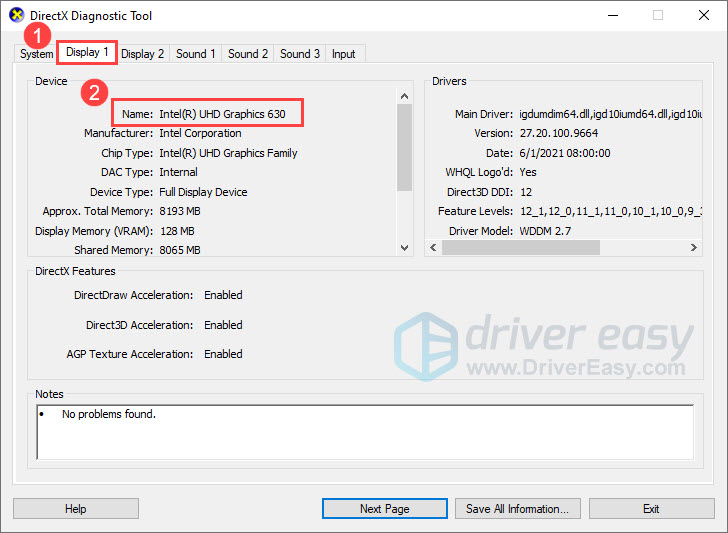
Task: Go to the Sound 3 tab
Action: click(299, 54)
